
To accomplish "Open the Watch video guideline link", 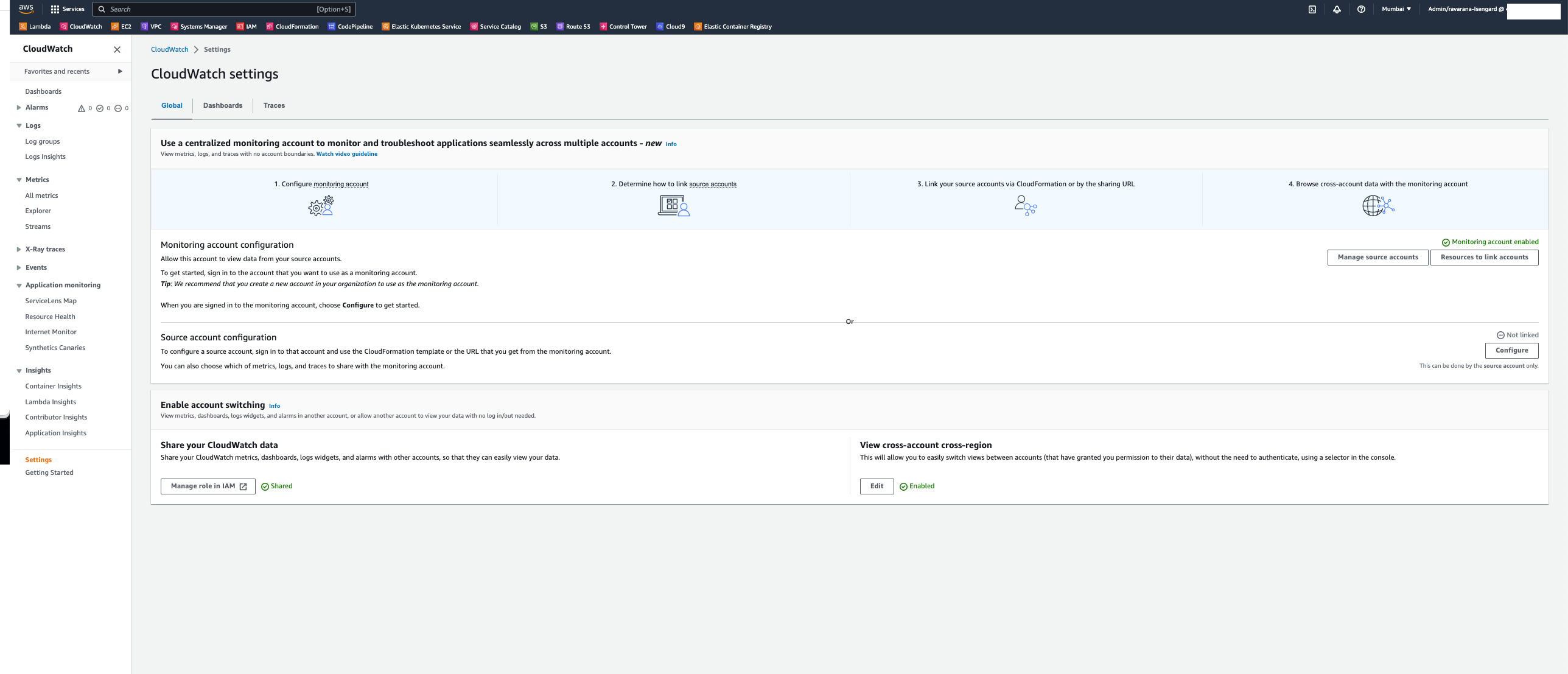I will coord(346,154).
